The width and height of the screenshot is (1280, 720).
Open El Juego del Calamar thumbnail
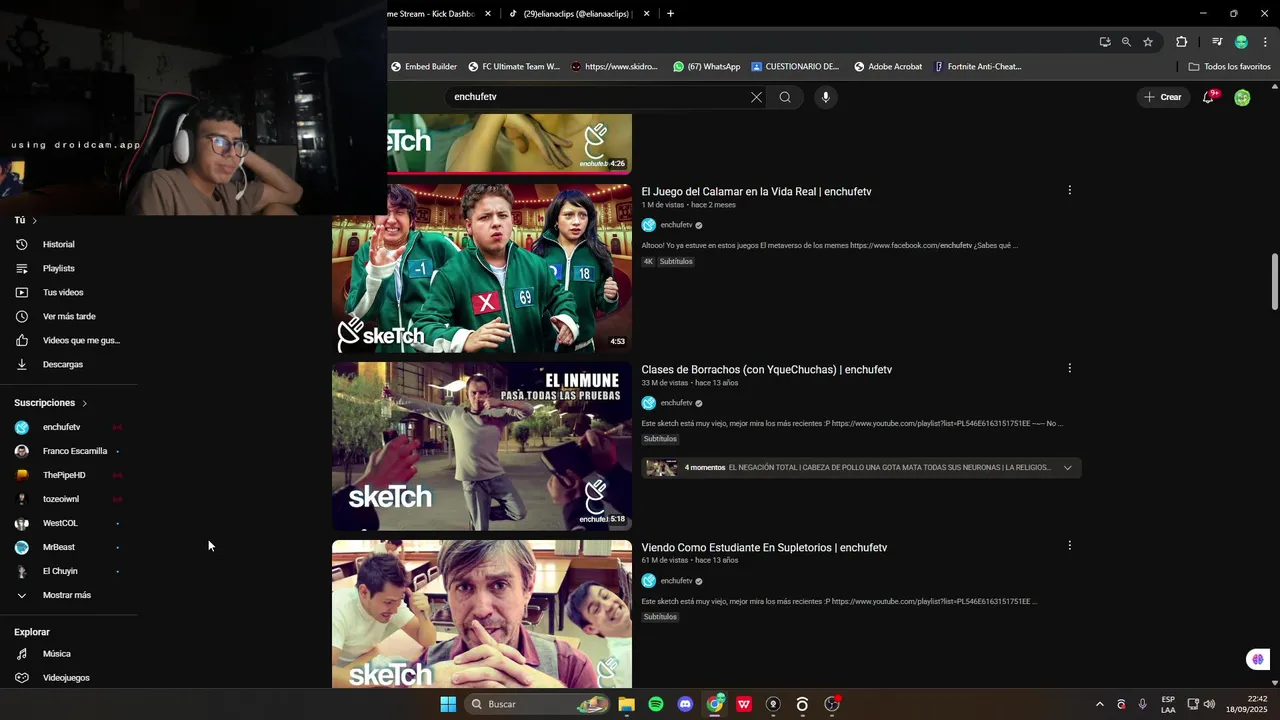[x=482, y=268]
